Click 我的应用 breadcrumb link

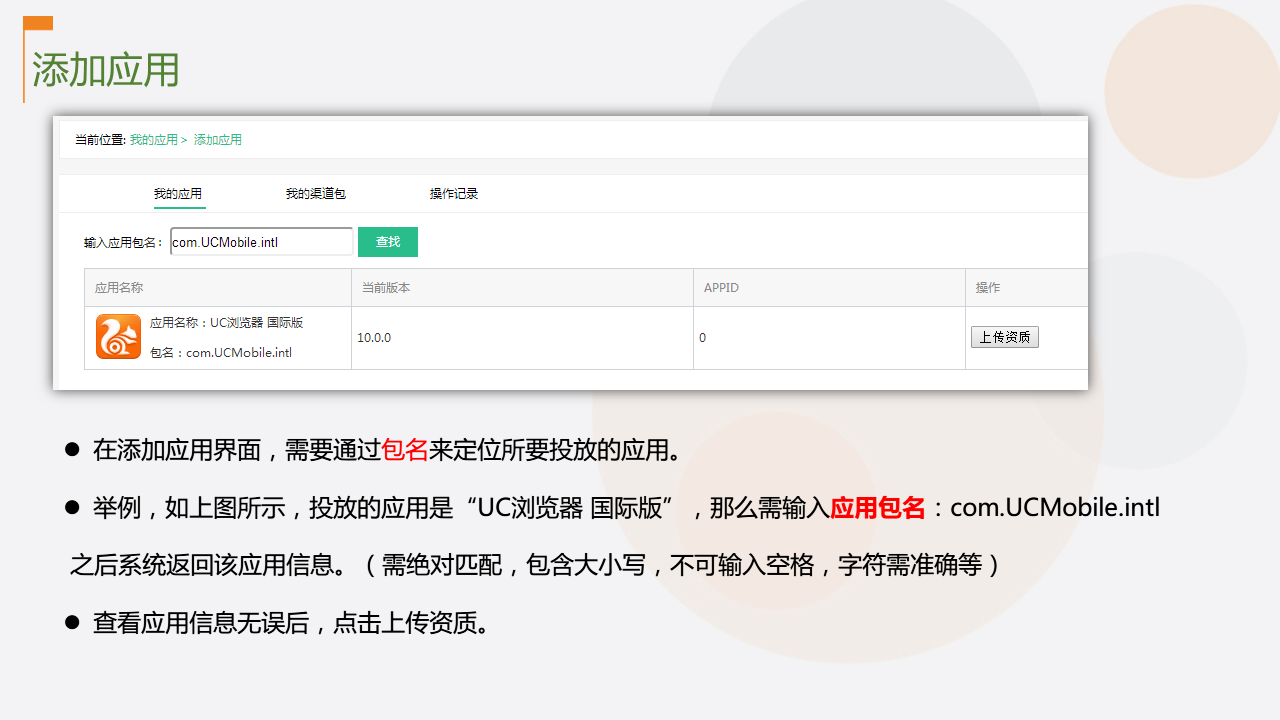click(x=154, y=140)
